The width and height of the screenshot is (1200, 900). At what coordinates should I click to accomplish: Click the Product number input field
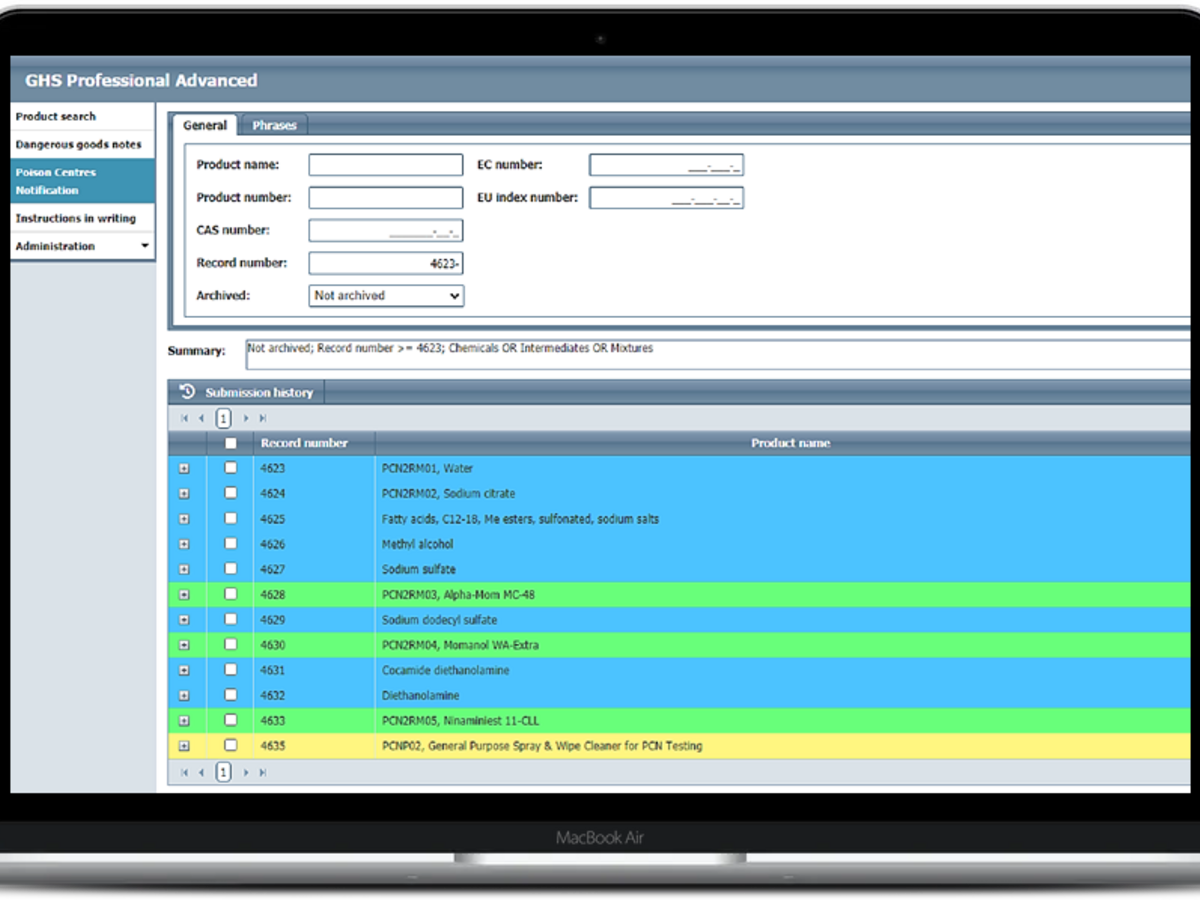point(385,197)
